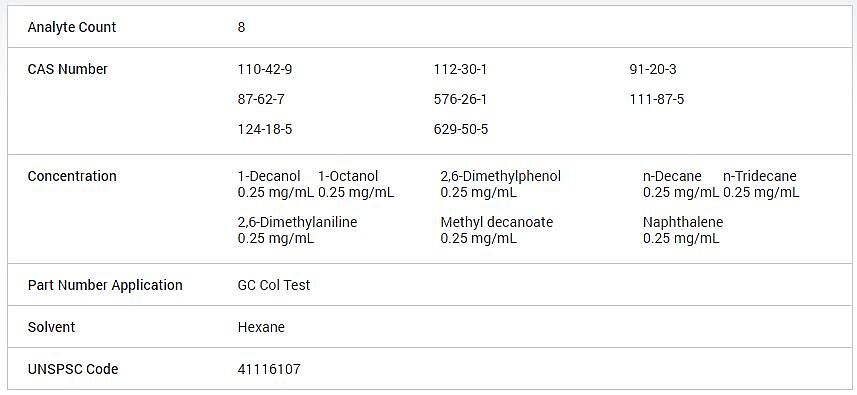
Task: Click CAS number 91-20-3
Action: [x=653, y=69]
